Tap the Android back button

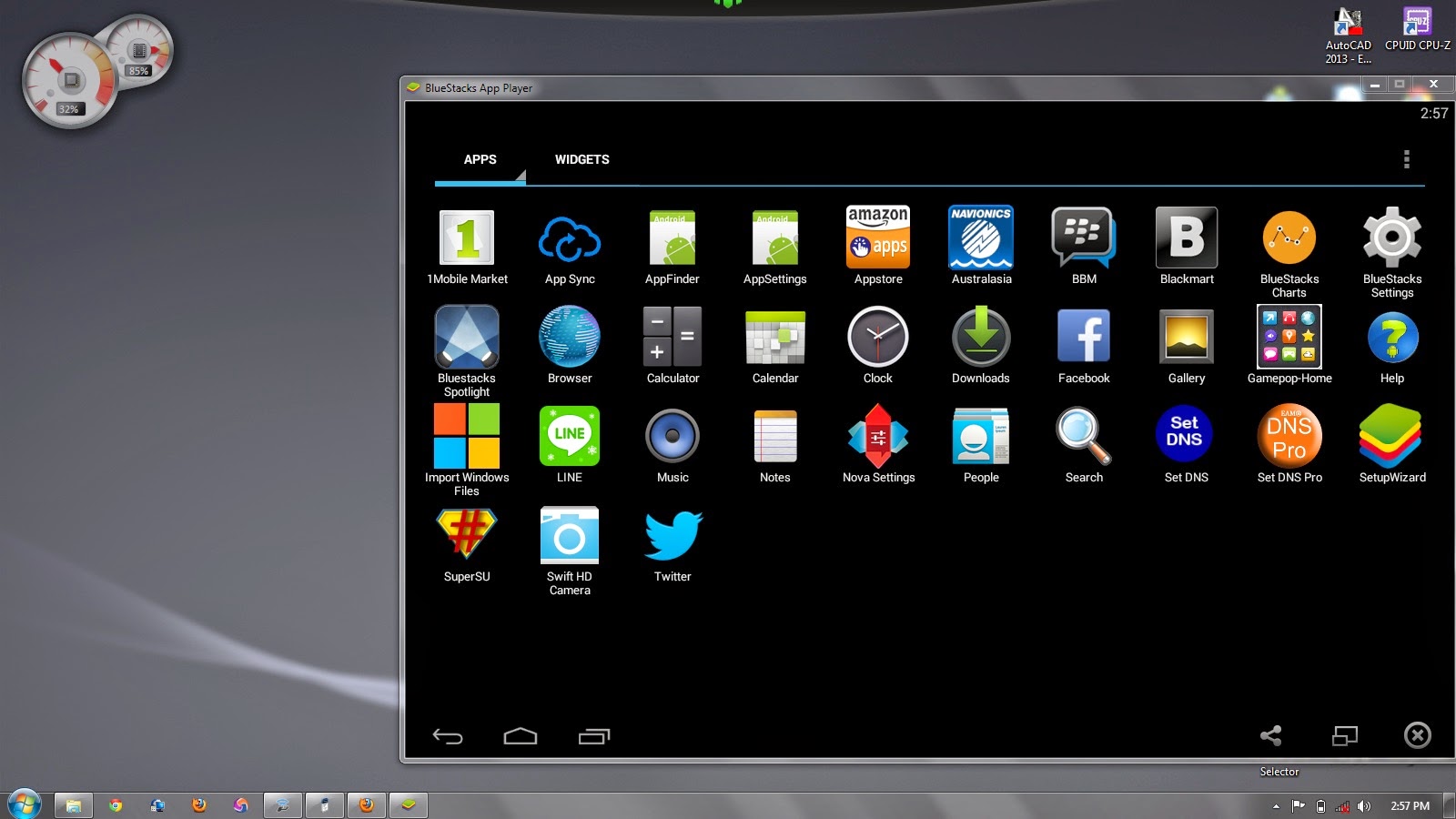(448, 736)
